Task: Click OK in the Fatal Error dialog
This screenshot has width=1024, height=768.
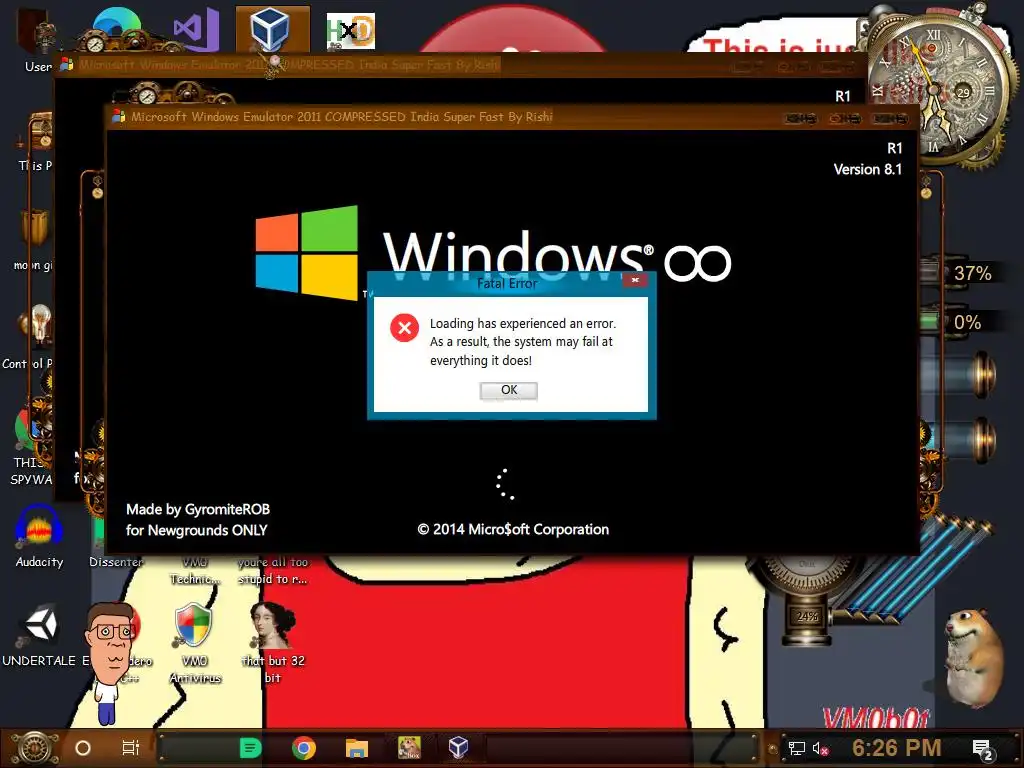Action: point(509,391)
